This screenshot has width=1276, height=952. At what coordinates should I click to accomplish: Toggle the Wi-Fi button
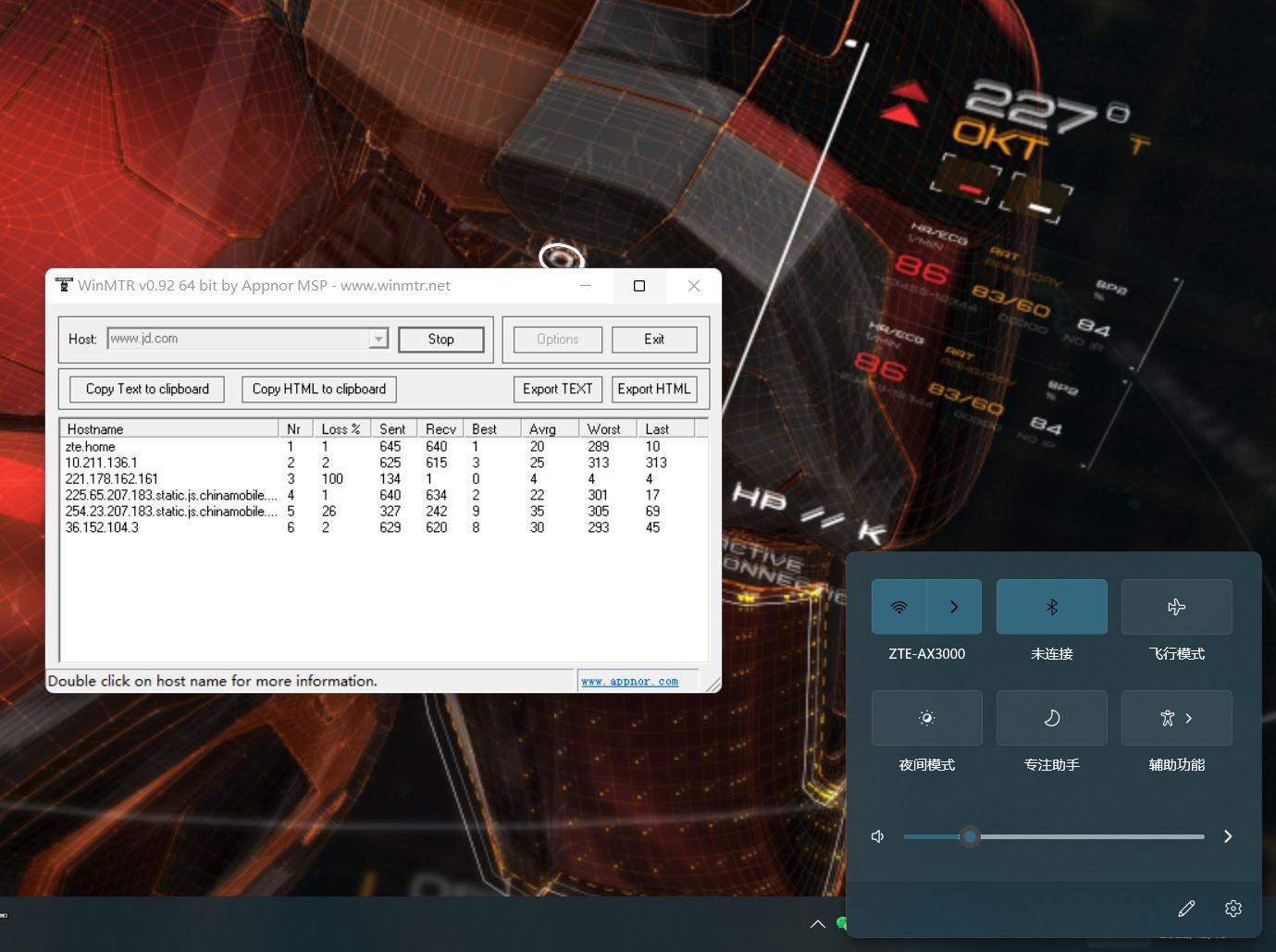coord(898,607)
